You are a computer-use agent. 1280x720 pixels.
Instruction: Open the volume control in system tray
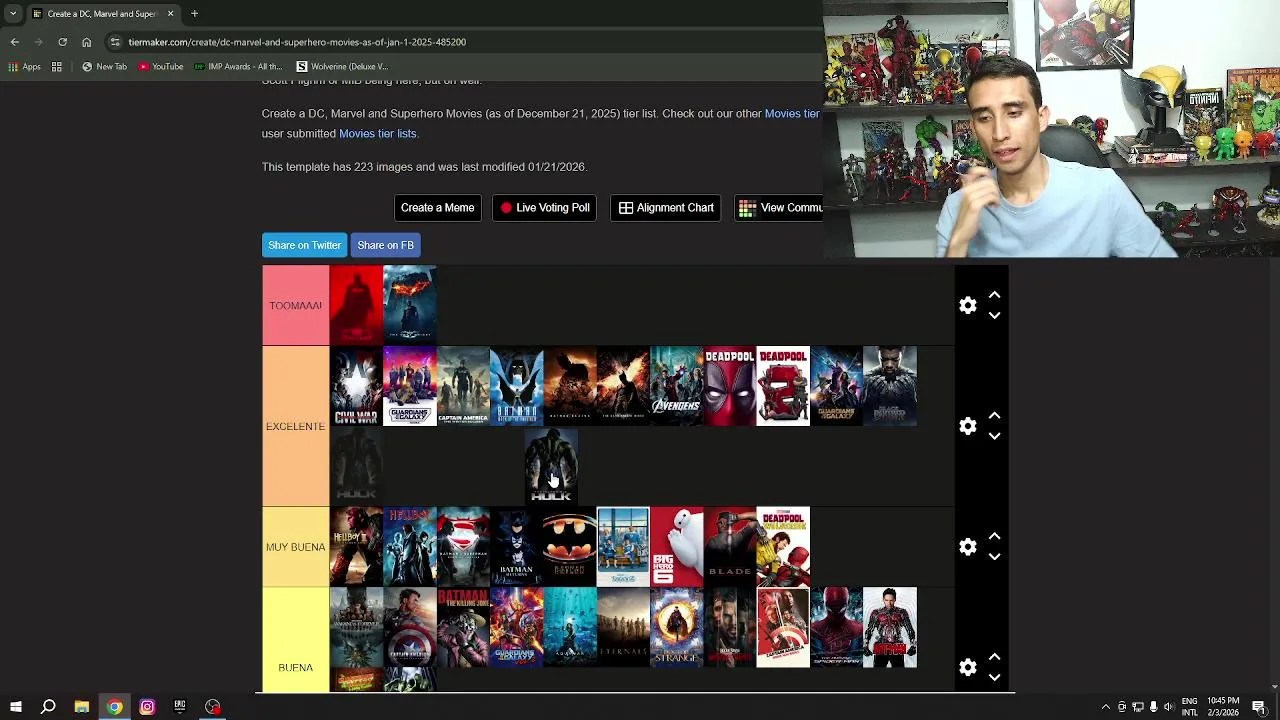(x=1168, y=707)
